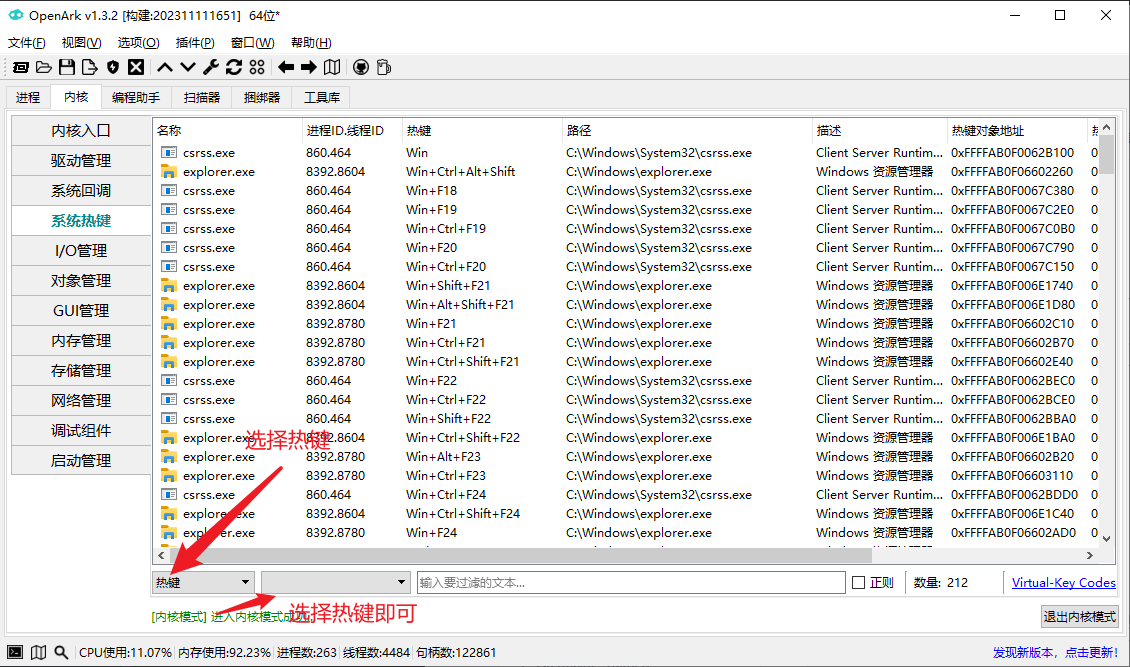The image size is (1130, 667).
Task: Click the filter text input field
Action: point(630,583)
